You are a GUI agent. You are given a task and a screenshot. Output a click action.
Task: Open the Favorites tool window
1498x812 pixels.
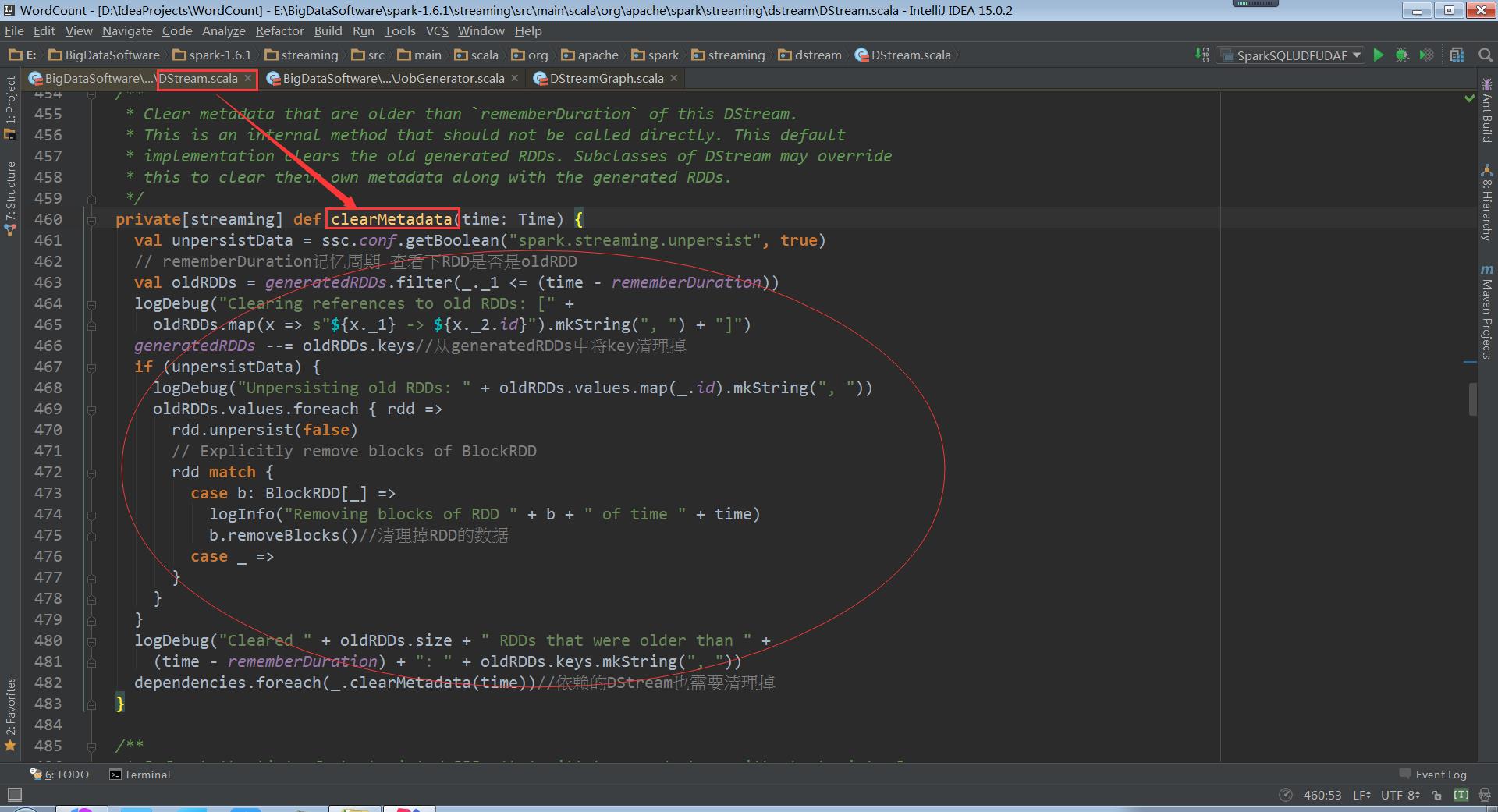pos(10,714)
